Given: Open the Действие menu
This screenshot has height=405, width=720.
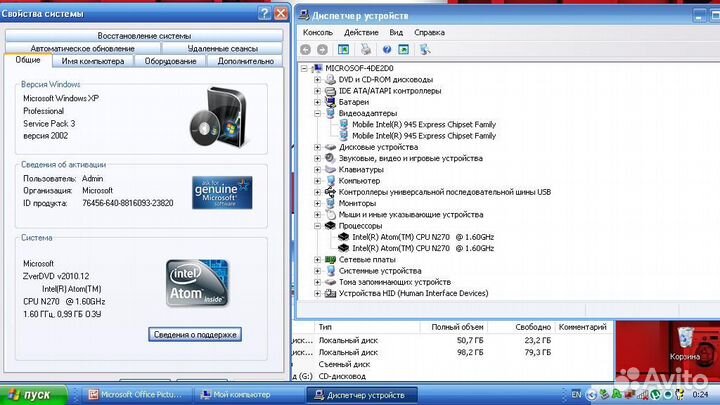Looking at the screenshot, I should pyautogui.click(x=361, y=33).
